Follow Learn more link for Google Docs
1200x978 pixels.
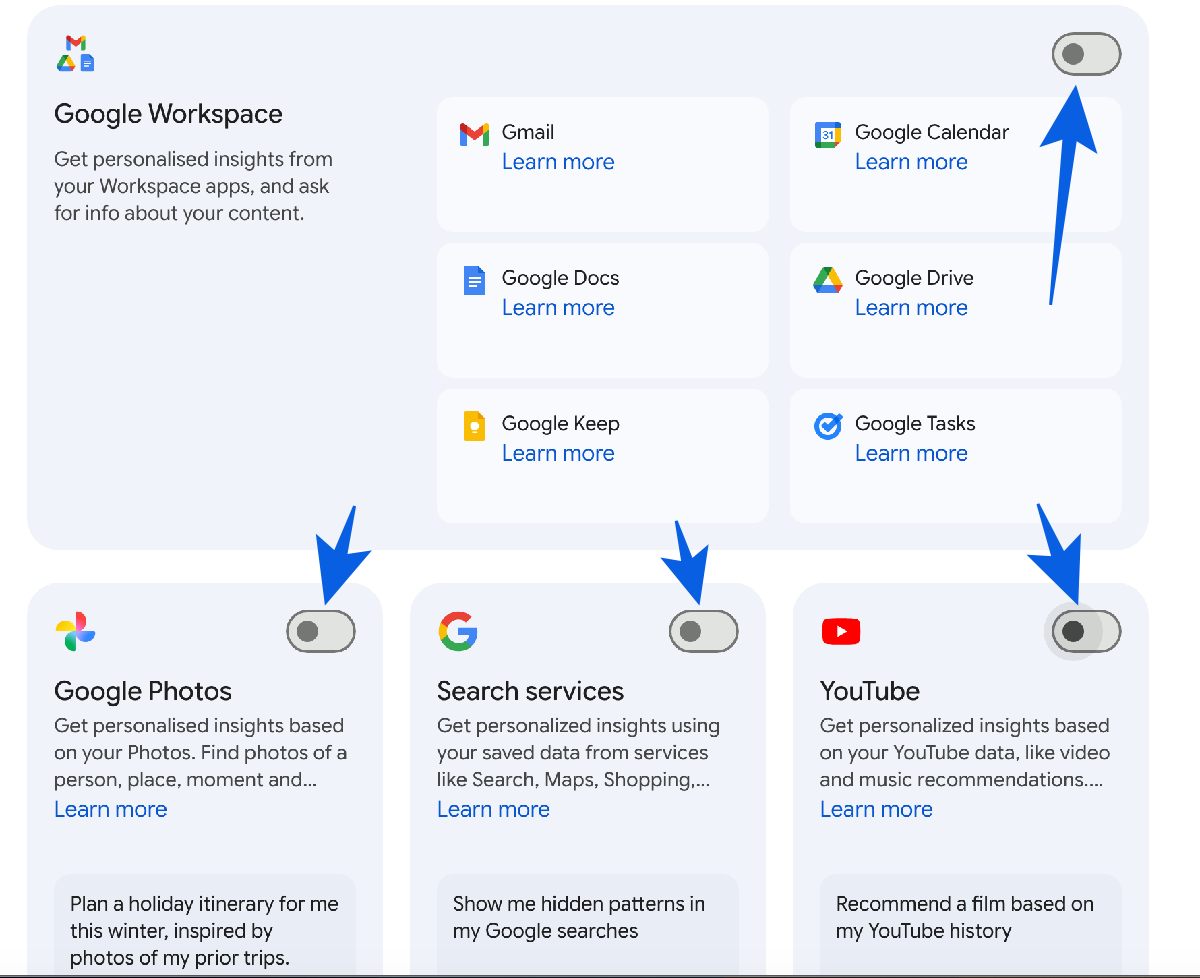tap(558, 308)
